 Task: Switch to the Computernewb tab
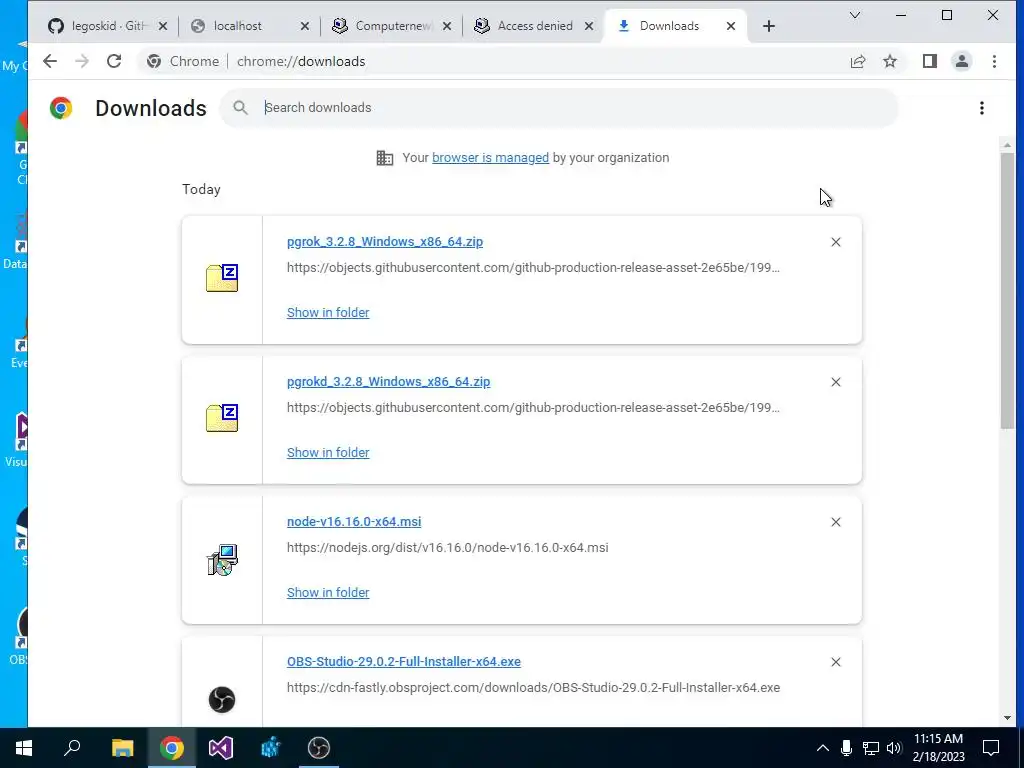tap(392, 26)
